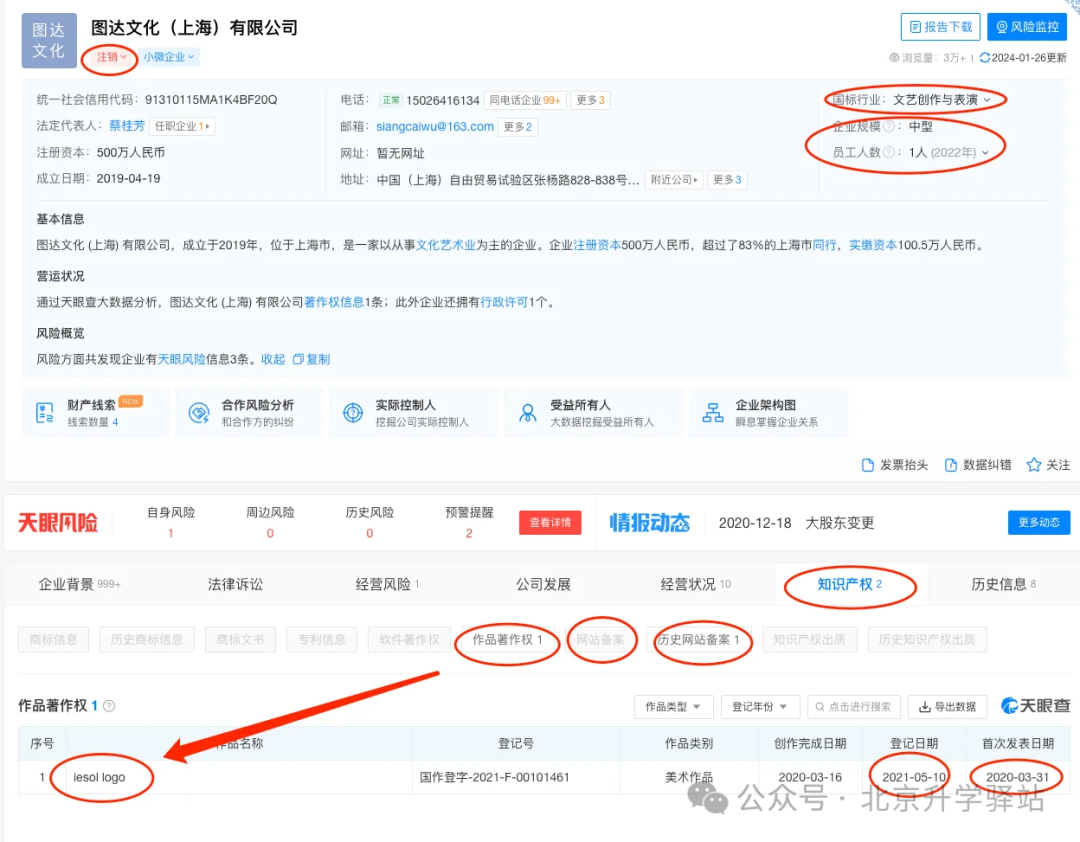The image size is (1080, 842).
Task: Open the 大股东变更 news item
Action: [x=840, y=523]
